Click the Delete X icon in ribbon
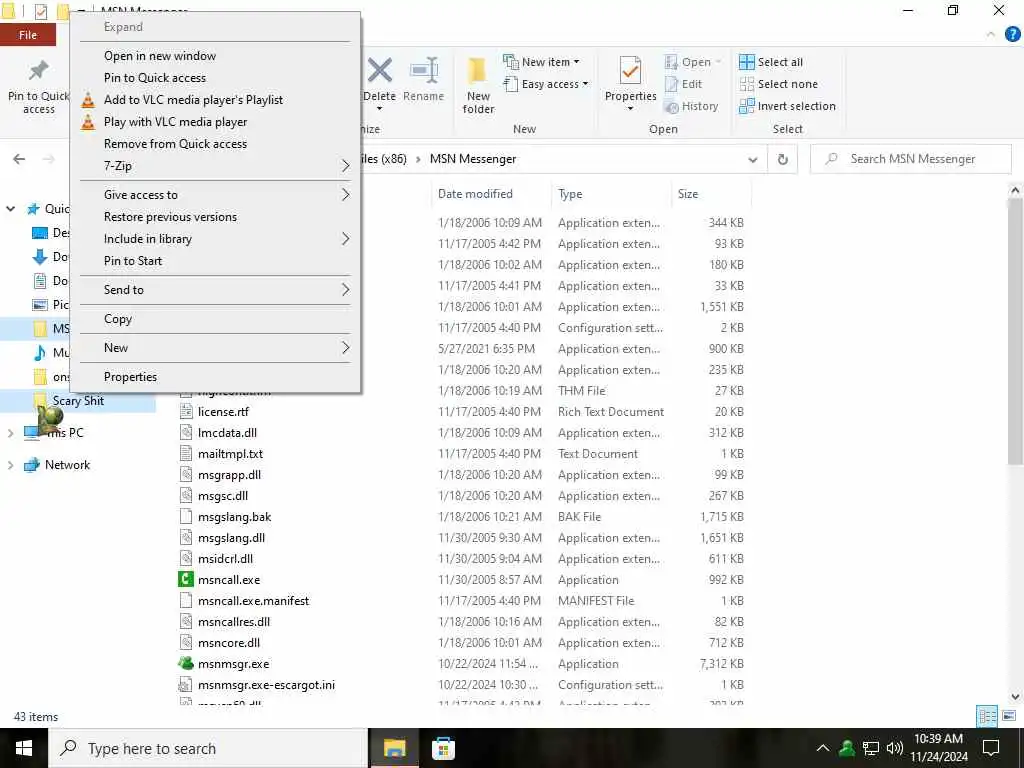The image size is (1024, 768). click(379, 70)
